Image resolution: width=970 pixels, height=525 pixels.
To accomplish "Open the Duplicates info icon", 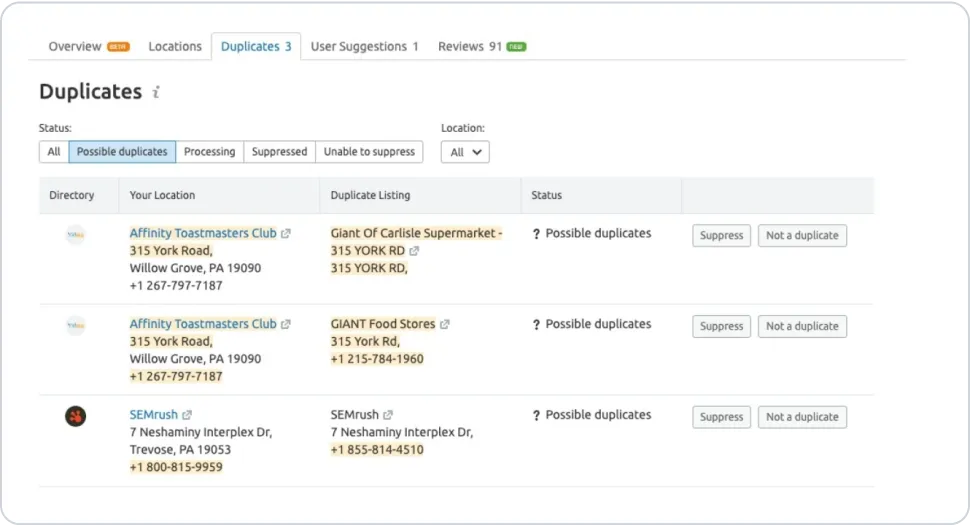I will coord(156,92).
